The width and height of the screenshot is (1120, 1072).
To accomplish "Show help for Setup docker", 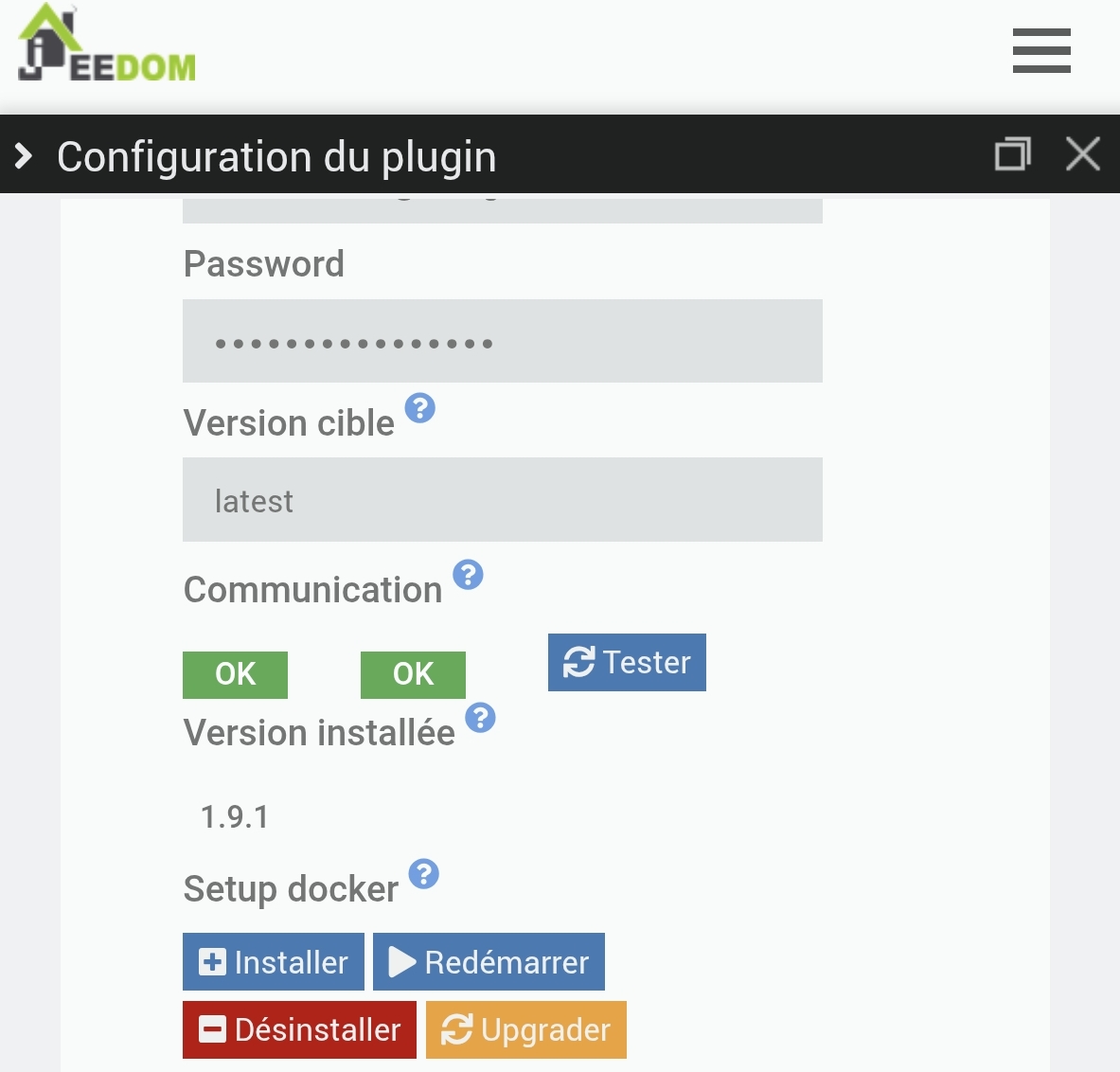I will tap(424, 874).
